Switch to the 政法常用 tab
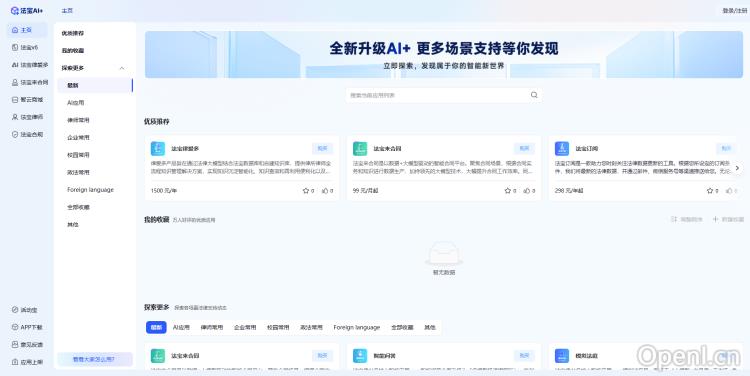Screen dimensions: 750x376 [311, 327]
